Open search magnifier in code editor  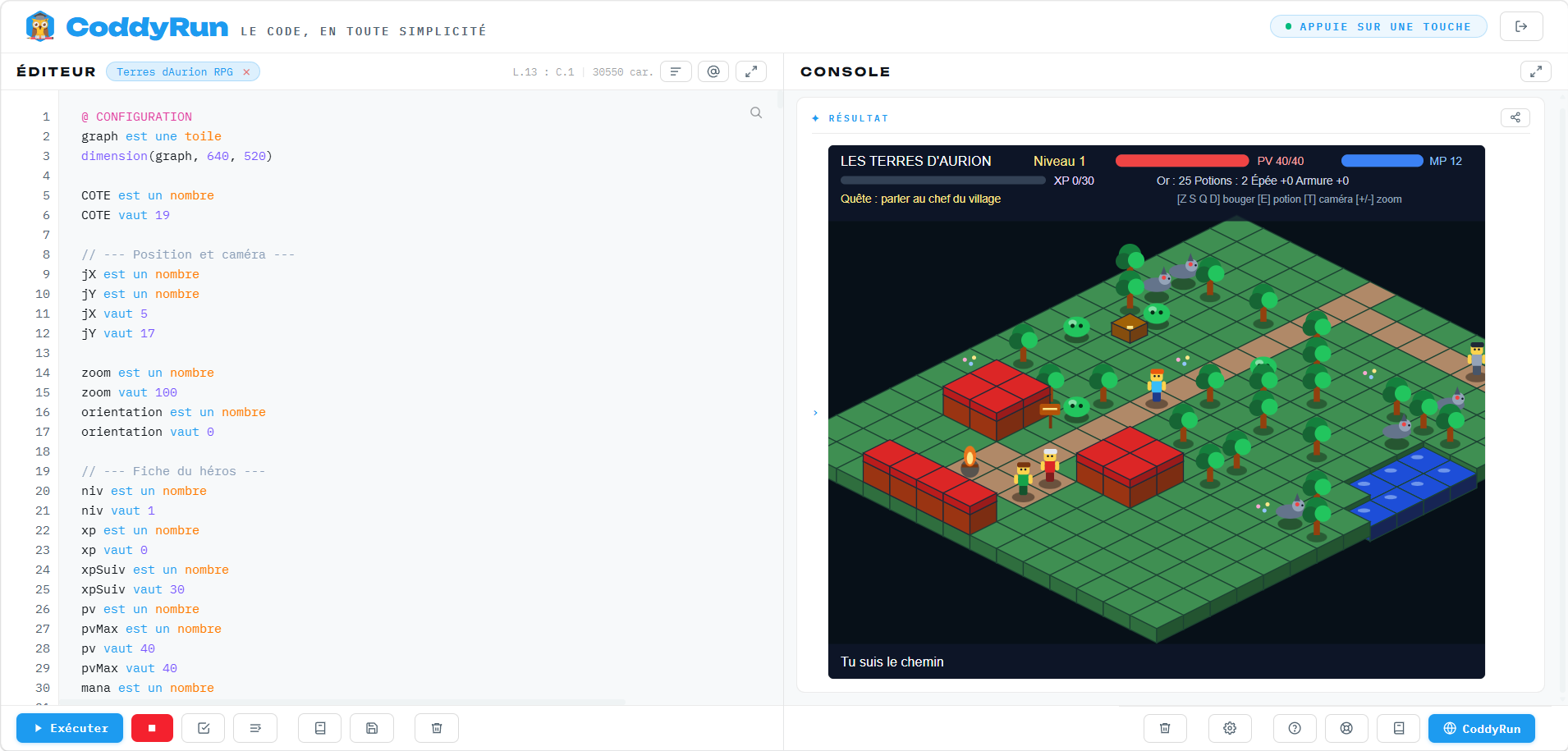(x=756, y=113)
